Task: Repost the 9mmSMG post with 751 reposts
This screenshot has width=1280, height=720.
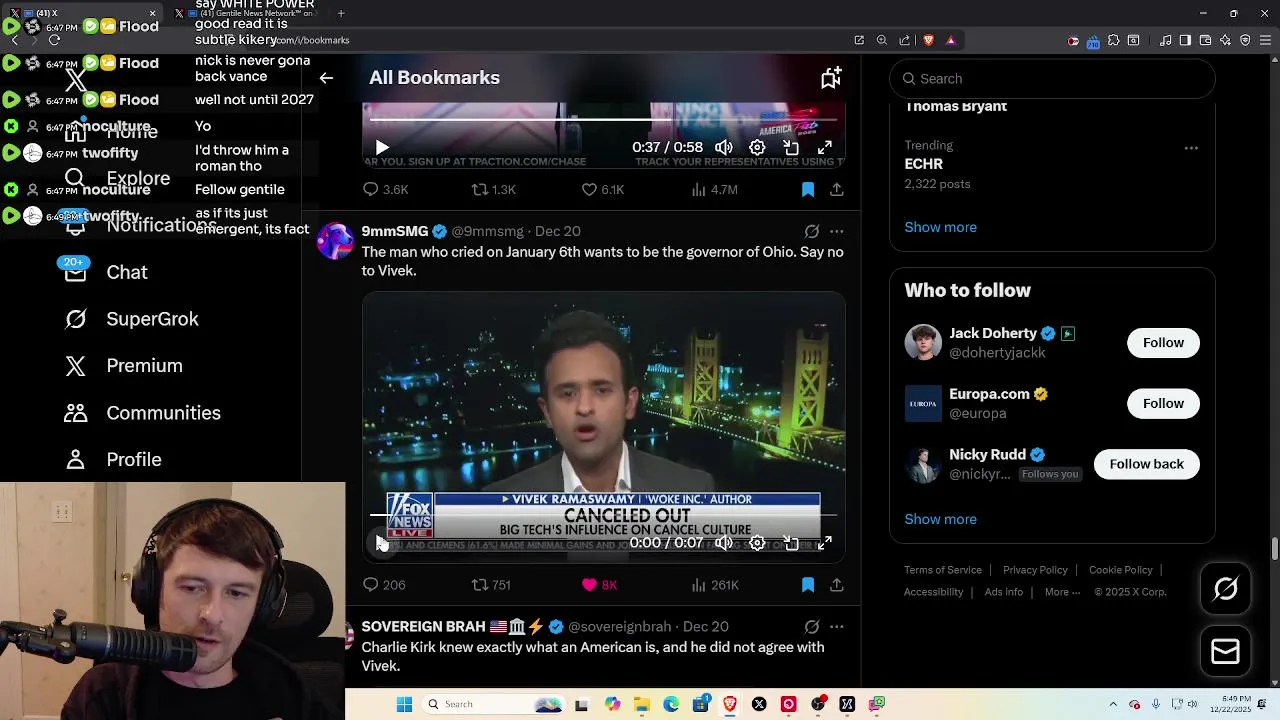Action: click(x=491, y=585)
